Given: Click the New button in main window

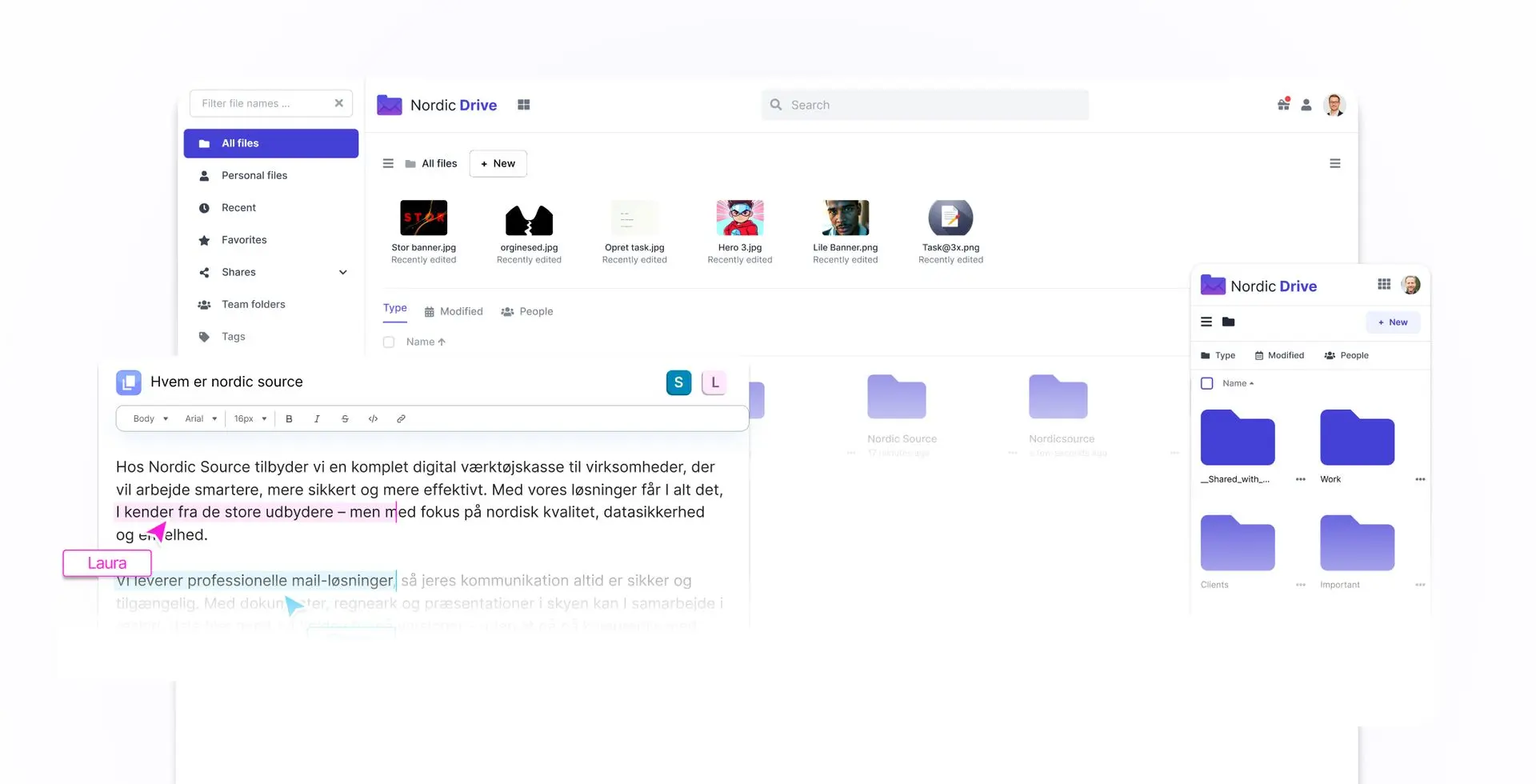Looking at the screenshot, I should (498, 163).
